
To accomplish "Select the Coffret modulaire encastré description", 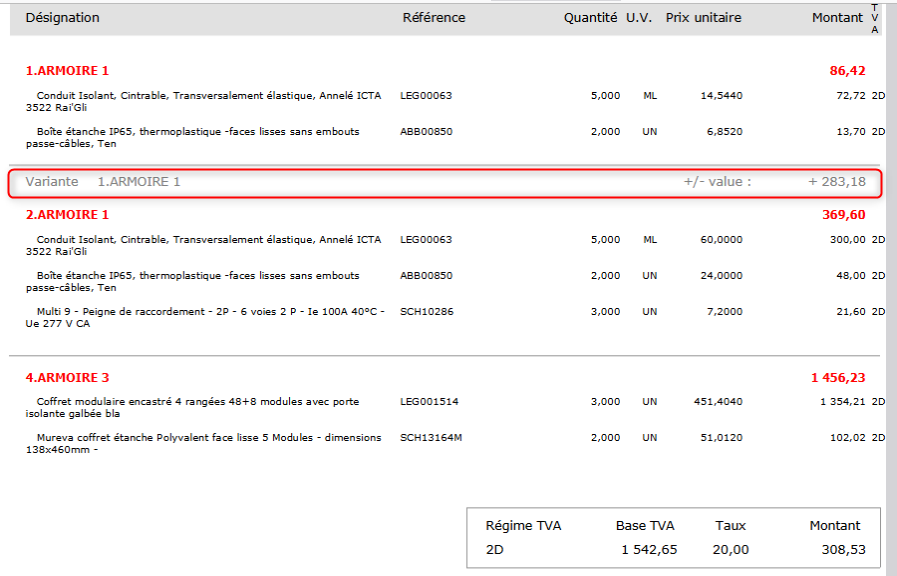I will click(x=192, y=407).
